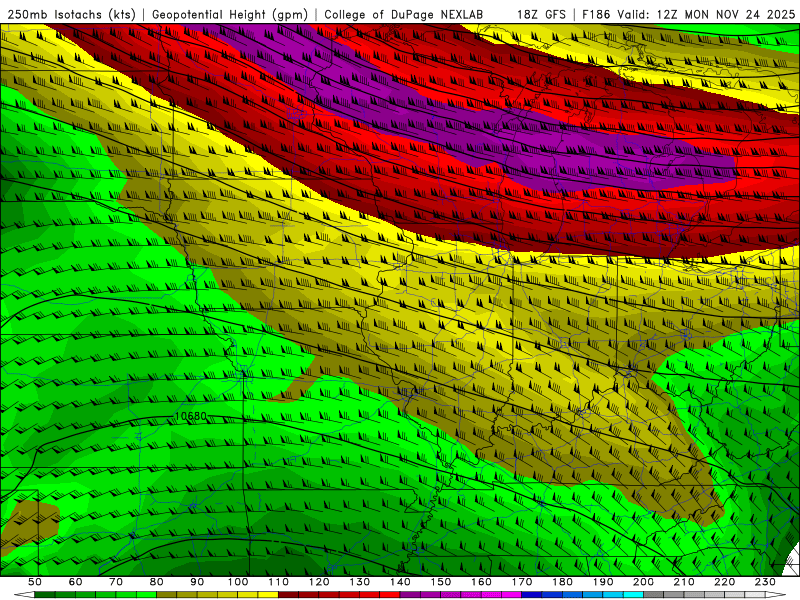Screen dimensions: 800x600
Task: Click the 90 knot color scale label
Action: click(x=197, y=582)
